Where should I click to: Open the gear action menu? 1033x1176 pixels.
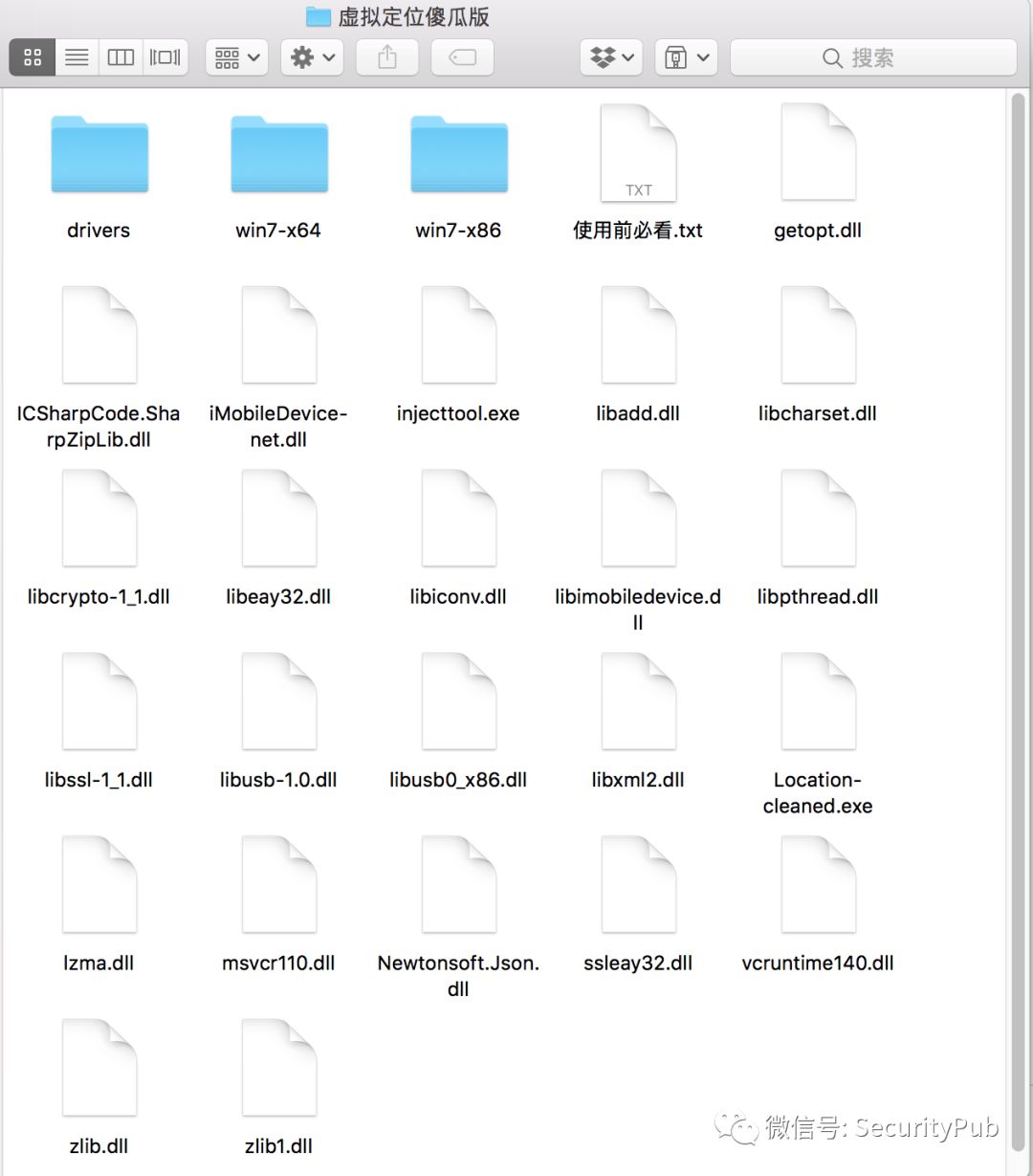[312, 57]
